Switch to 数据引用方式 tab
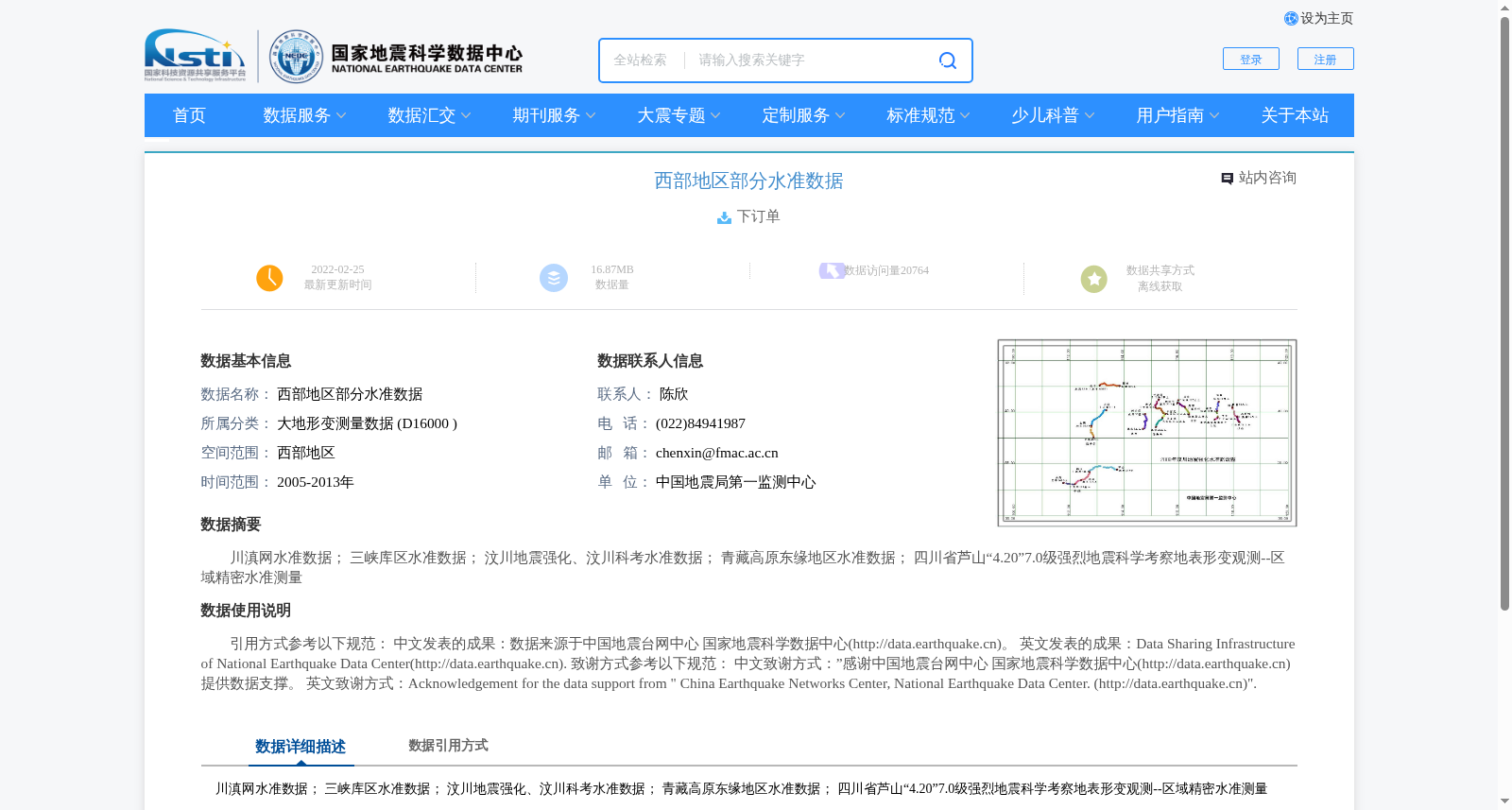This screenshot has width=1512, height=810. coord(448,746)
